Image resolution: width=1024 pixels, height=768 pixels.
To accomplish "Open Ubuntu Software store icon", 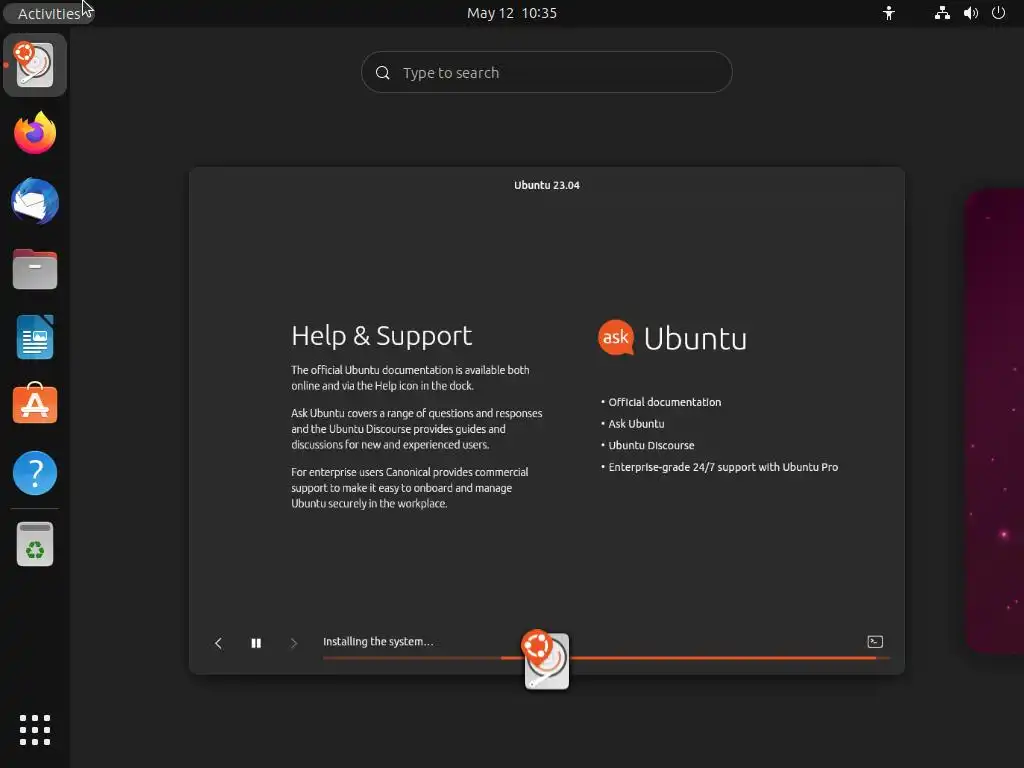I will coord(35,404).
